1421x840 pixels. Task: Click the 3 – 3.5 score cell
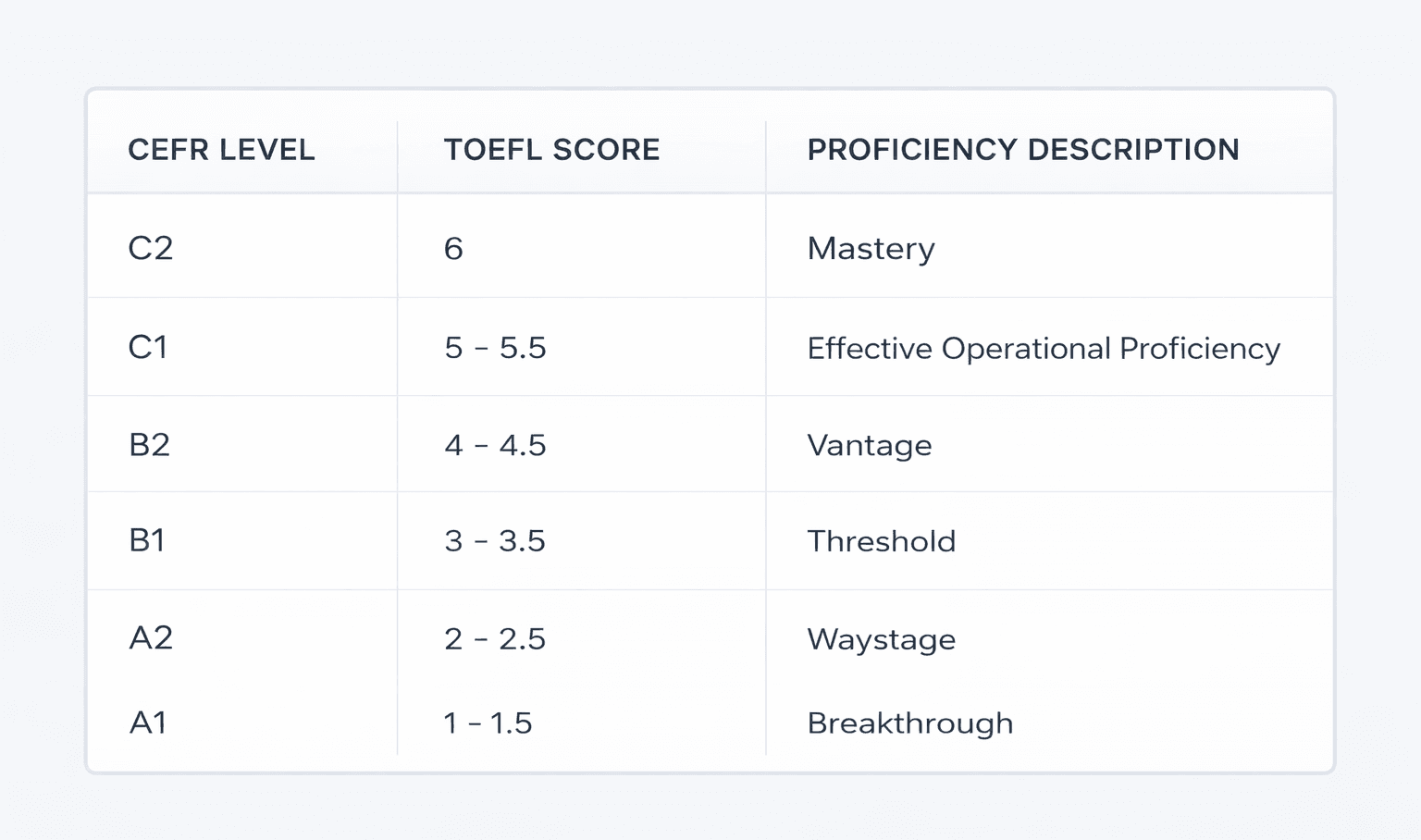click(x=495, y=541)
